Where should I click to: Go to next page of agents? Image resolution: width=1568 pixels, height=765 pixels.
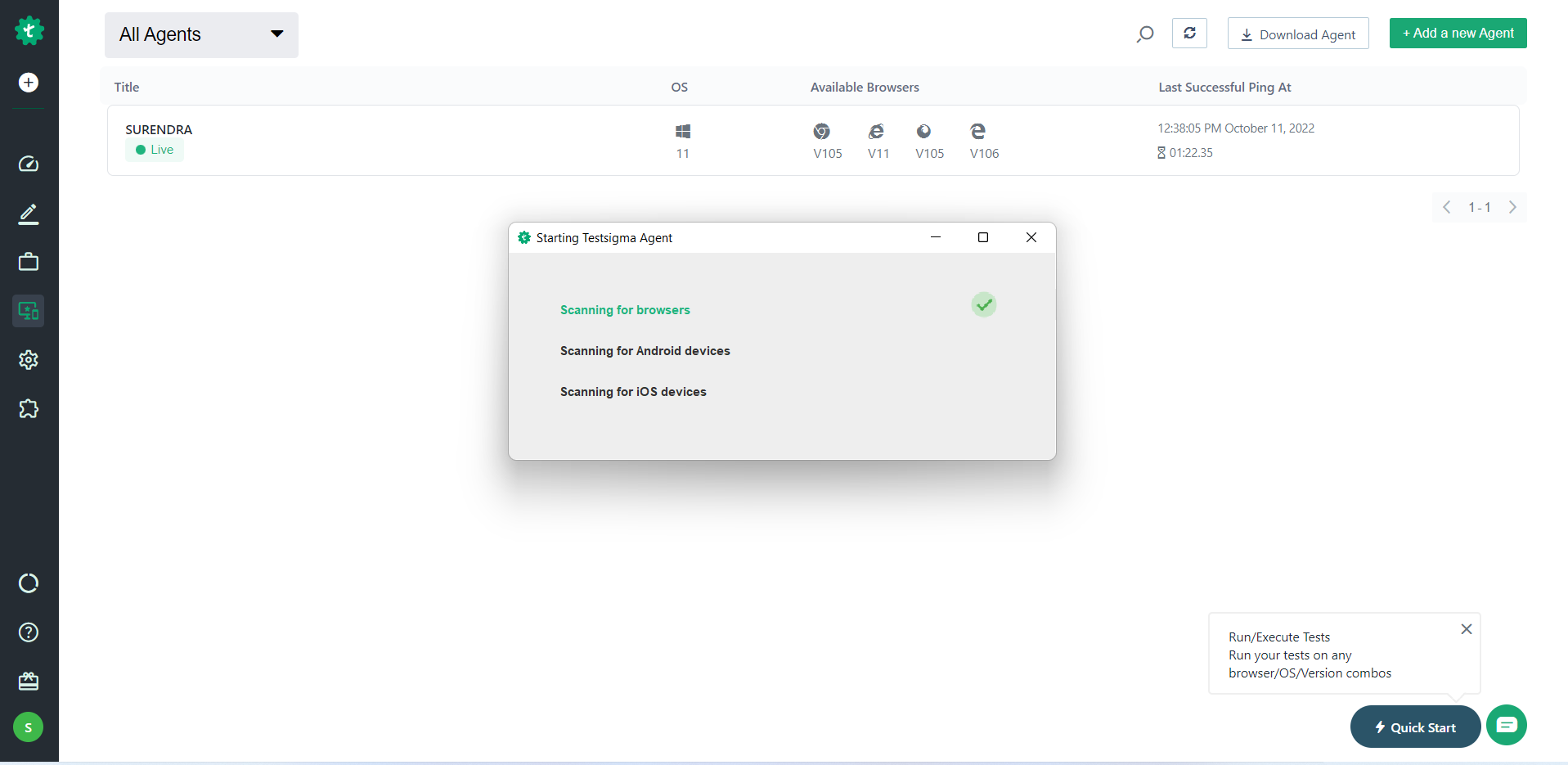[x=1512, y=207]
